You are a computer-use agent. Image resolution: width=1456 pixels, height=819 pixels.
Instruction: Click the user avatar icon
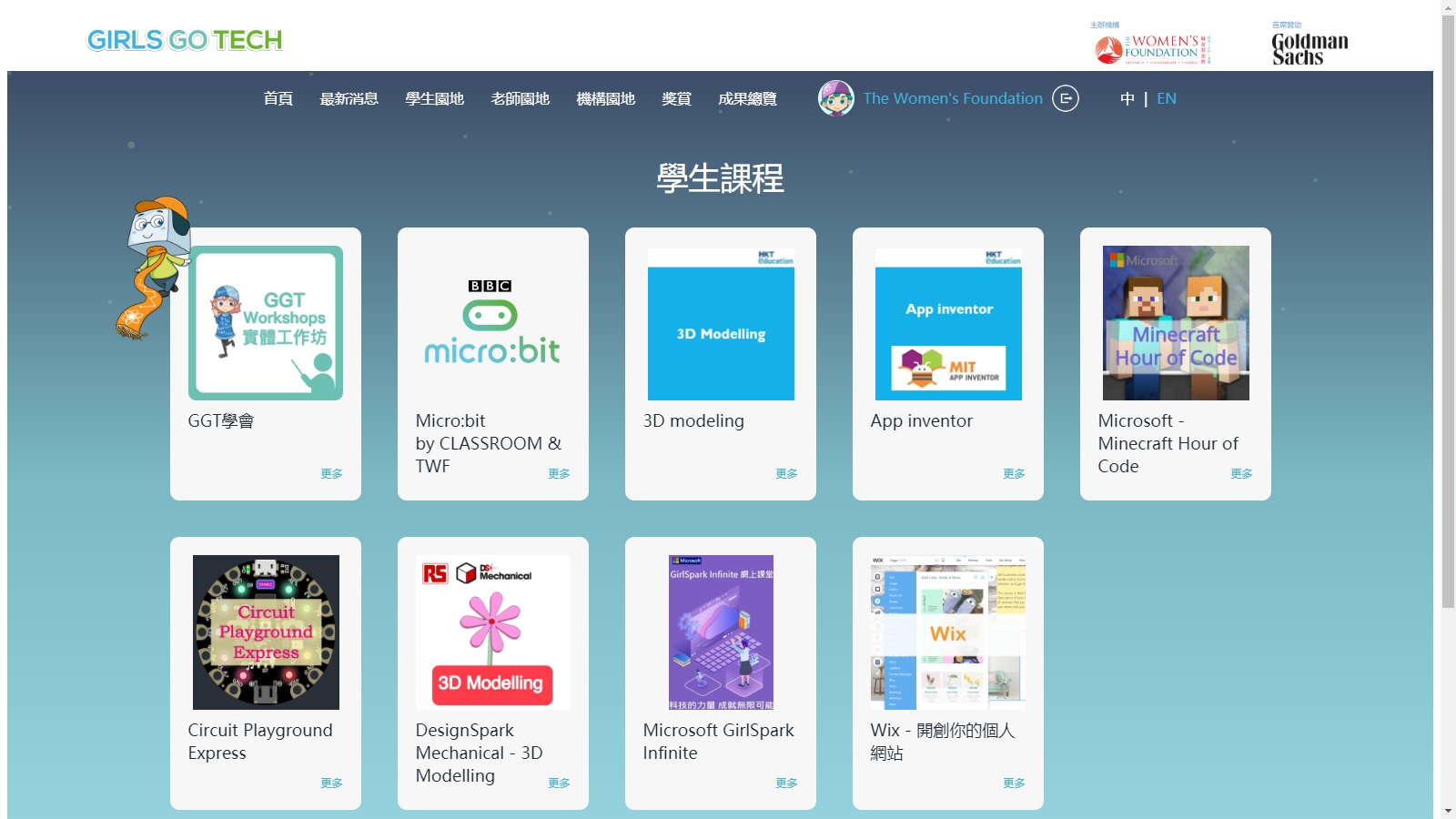(835, 98)
